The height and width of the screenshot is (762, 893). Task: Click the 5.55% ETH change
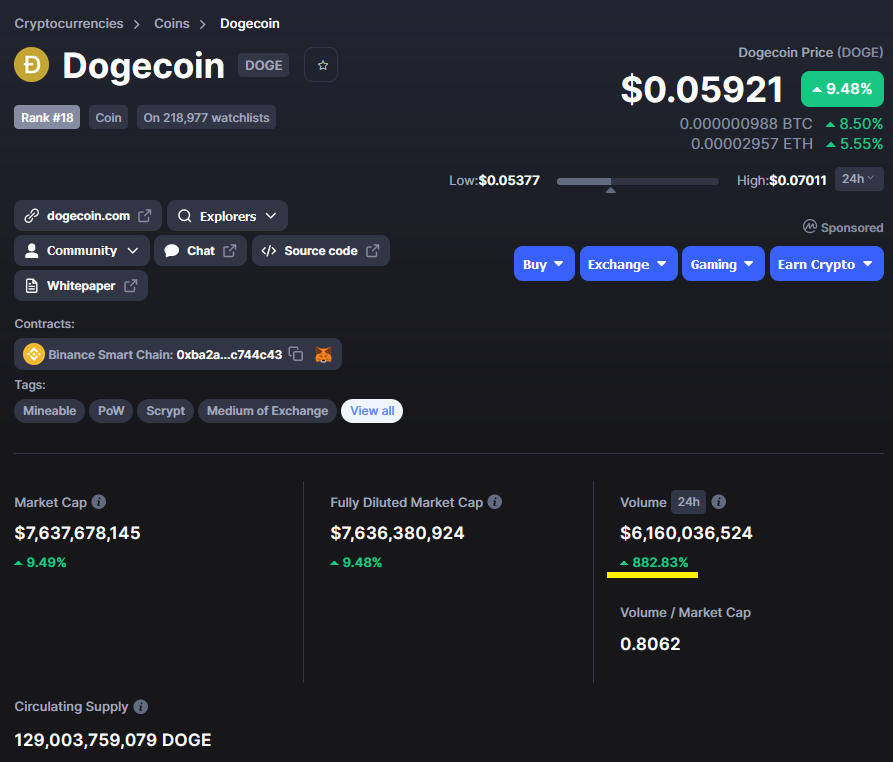(854, 144)
